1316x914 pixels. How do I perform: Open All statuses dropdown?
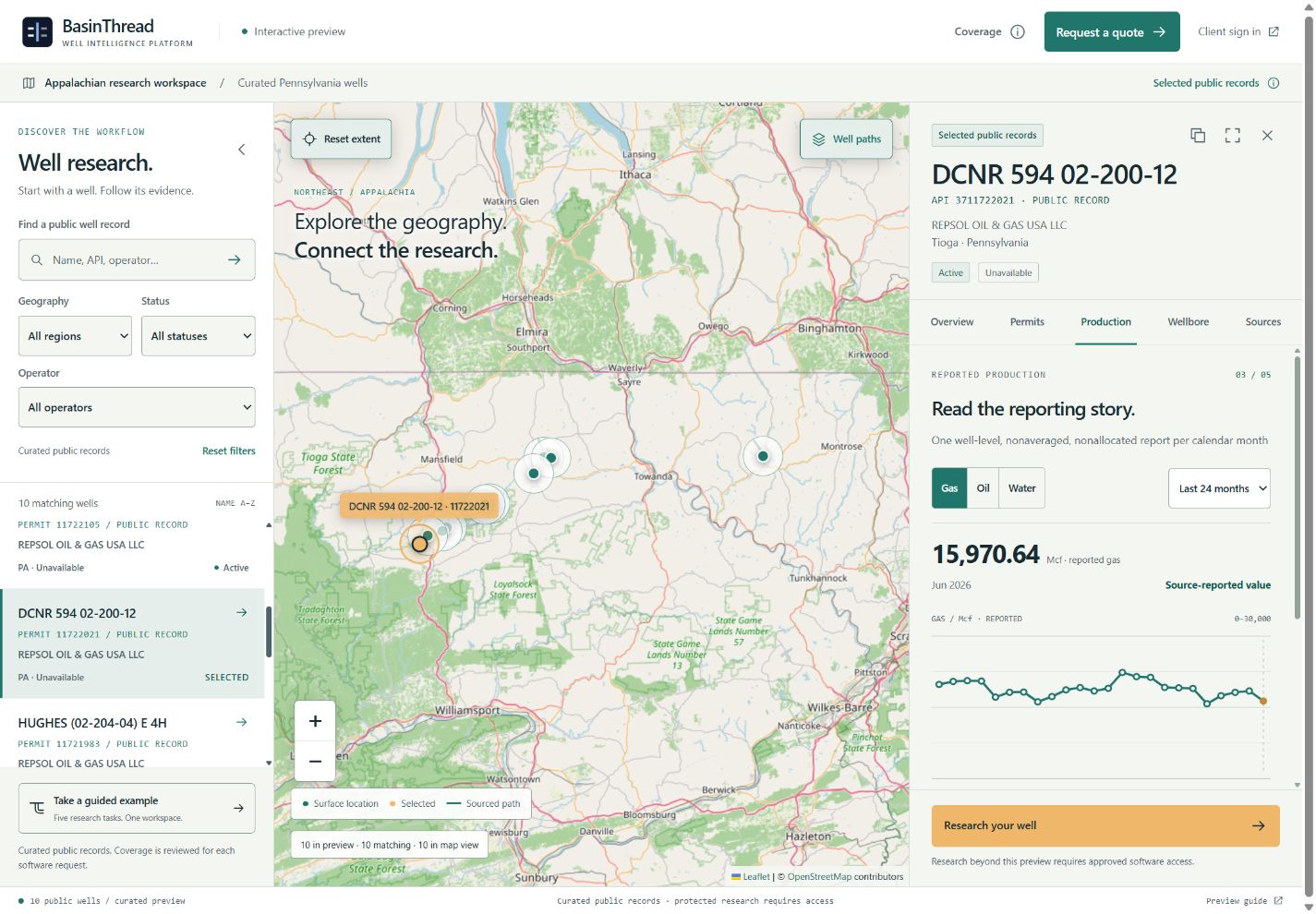199,336
